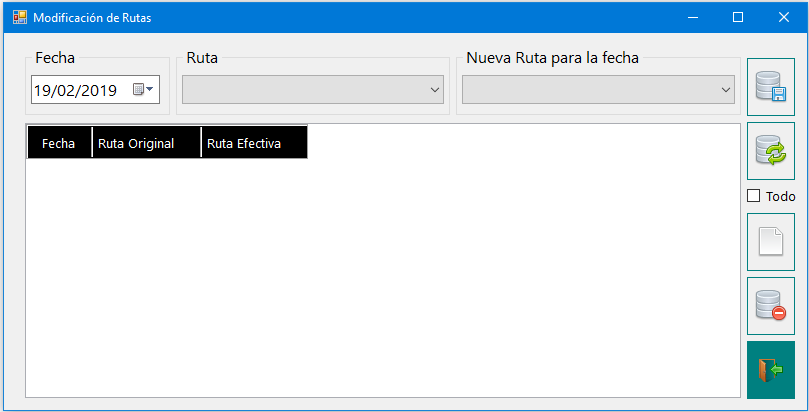
Task: Click the save database icon button
Action: coord(771,87)
